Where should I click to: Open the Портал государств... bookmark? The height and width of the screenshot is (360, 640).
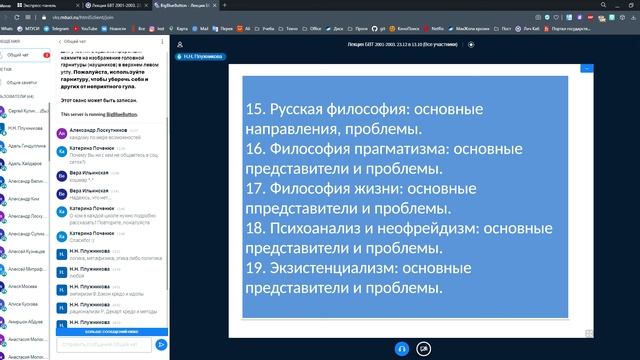[x=567, y=29]
